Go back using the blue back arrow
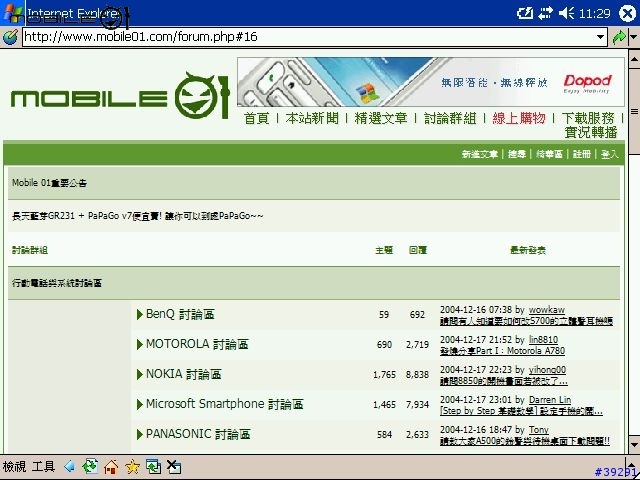This screenshot has width=640, height=480. pos(69,466)
